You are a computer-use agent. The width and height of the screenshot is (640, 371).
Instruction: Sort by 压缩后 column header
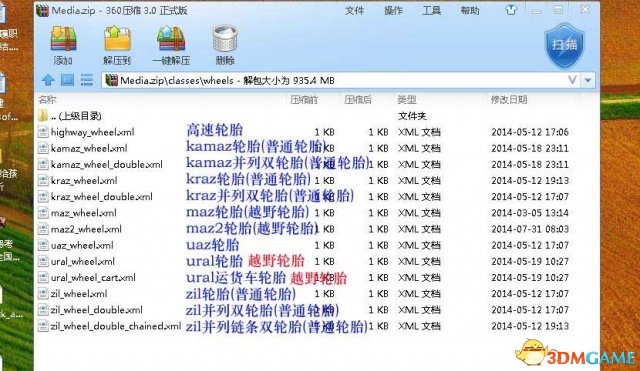[358, 100]
